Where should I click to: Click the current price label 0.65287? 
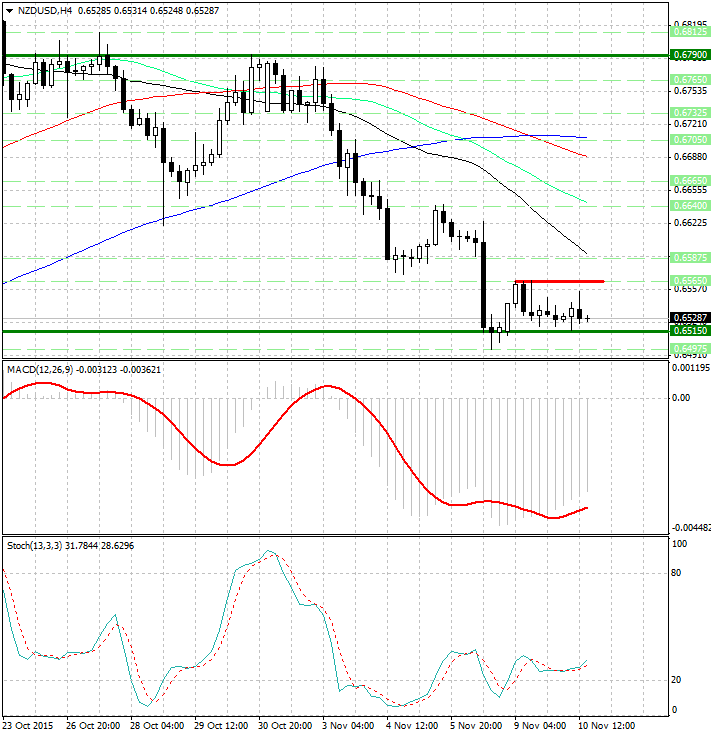click(690, 318)
